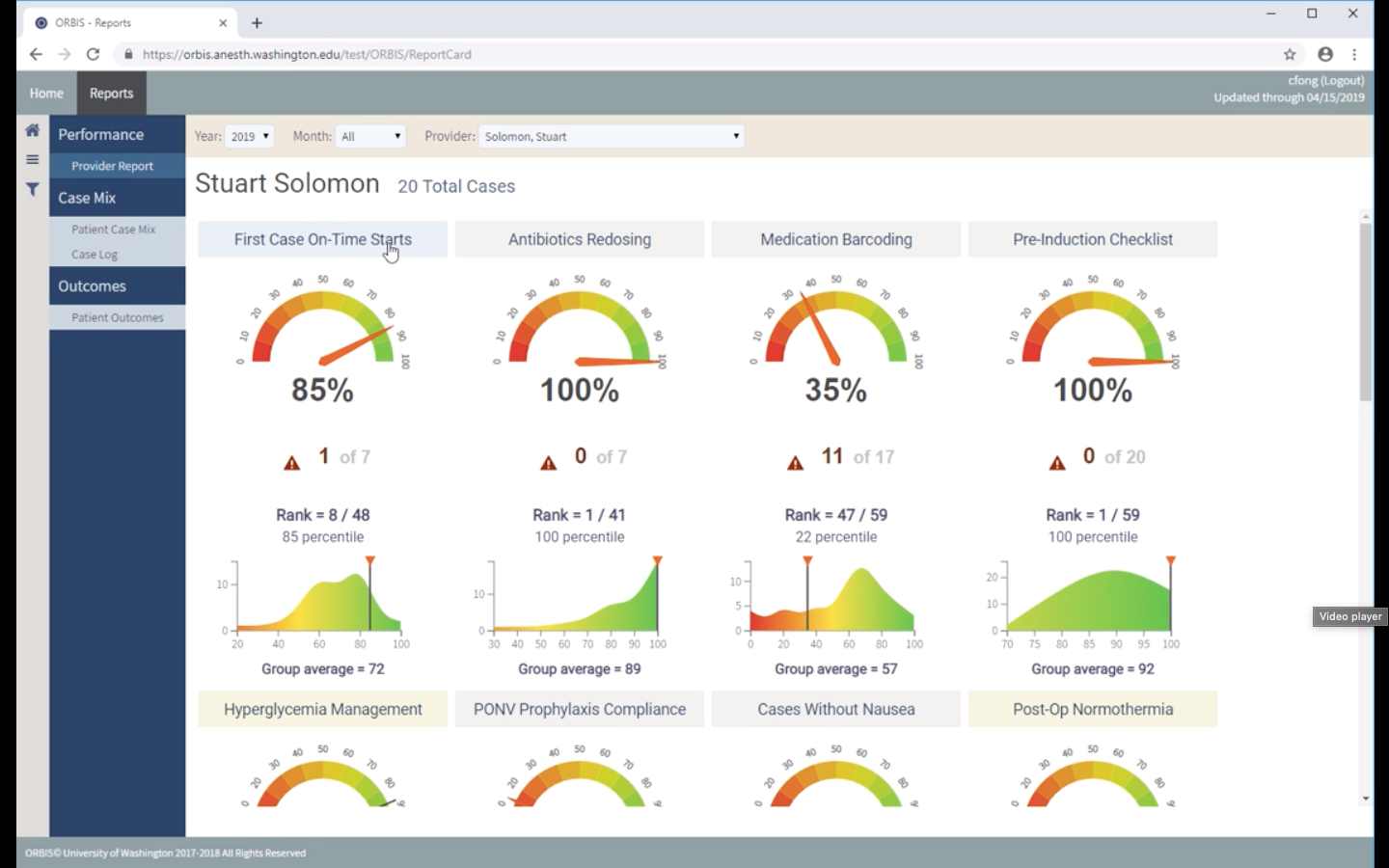
Task: Open Provider Report in sidebar
Action: coord(118,166)
